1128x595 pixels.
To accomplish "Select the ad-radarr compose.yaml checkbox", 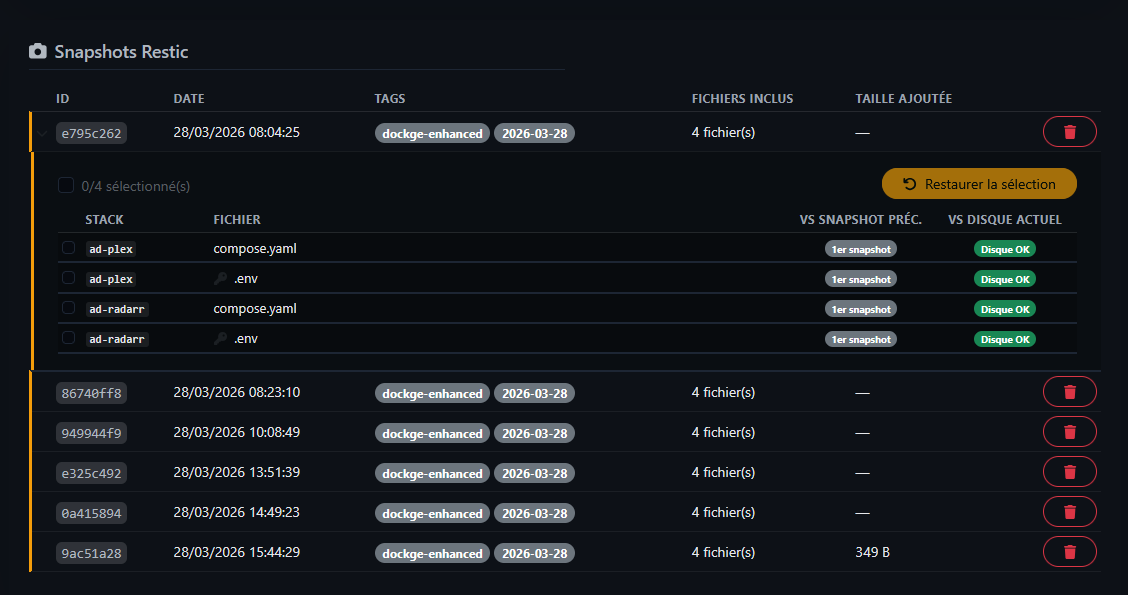I will click(x=68, y=308).
